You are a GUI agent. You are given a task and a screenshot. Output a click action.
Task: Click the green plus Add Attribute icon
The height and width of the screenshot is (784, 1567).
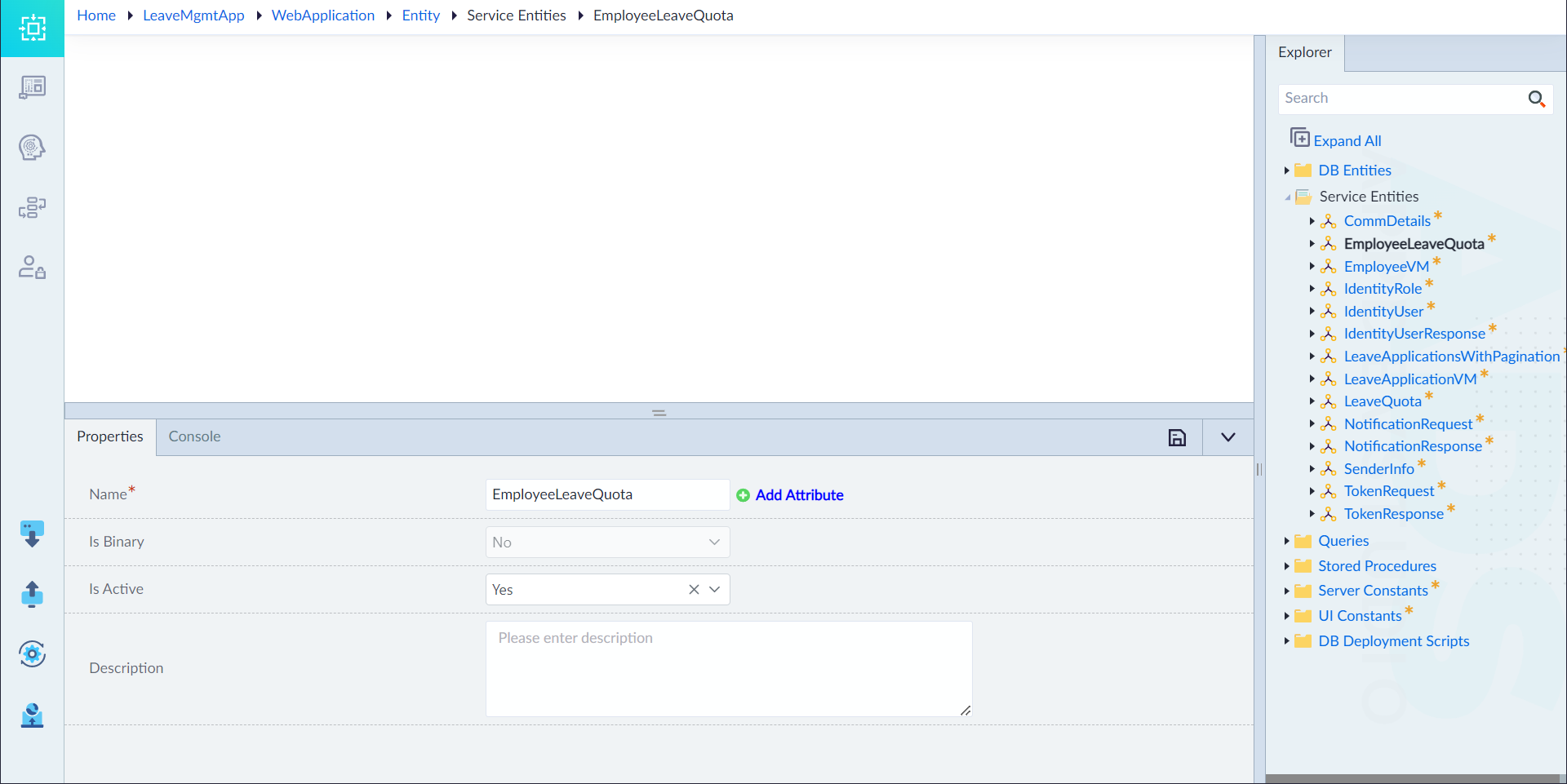pos(743,495)
